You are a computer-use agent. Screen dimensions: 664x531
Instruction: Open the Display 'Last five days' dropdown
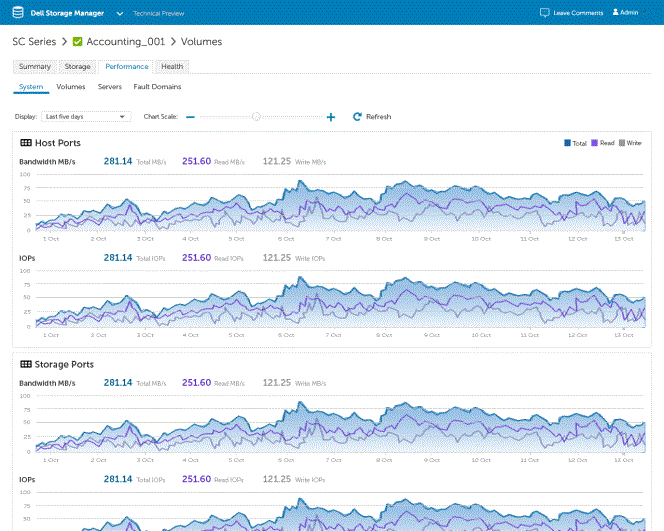pos(86,116)
